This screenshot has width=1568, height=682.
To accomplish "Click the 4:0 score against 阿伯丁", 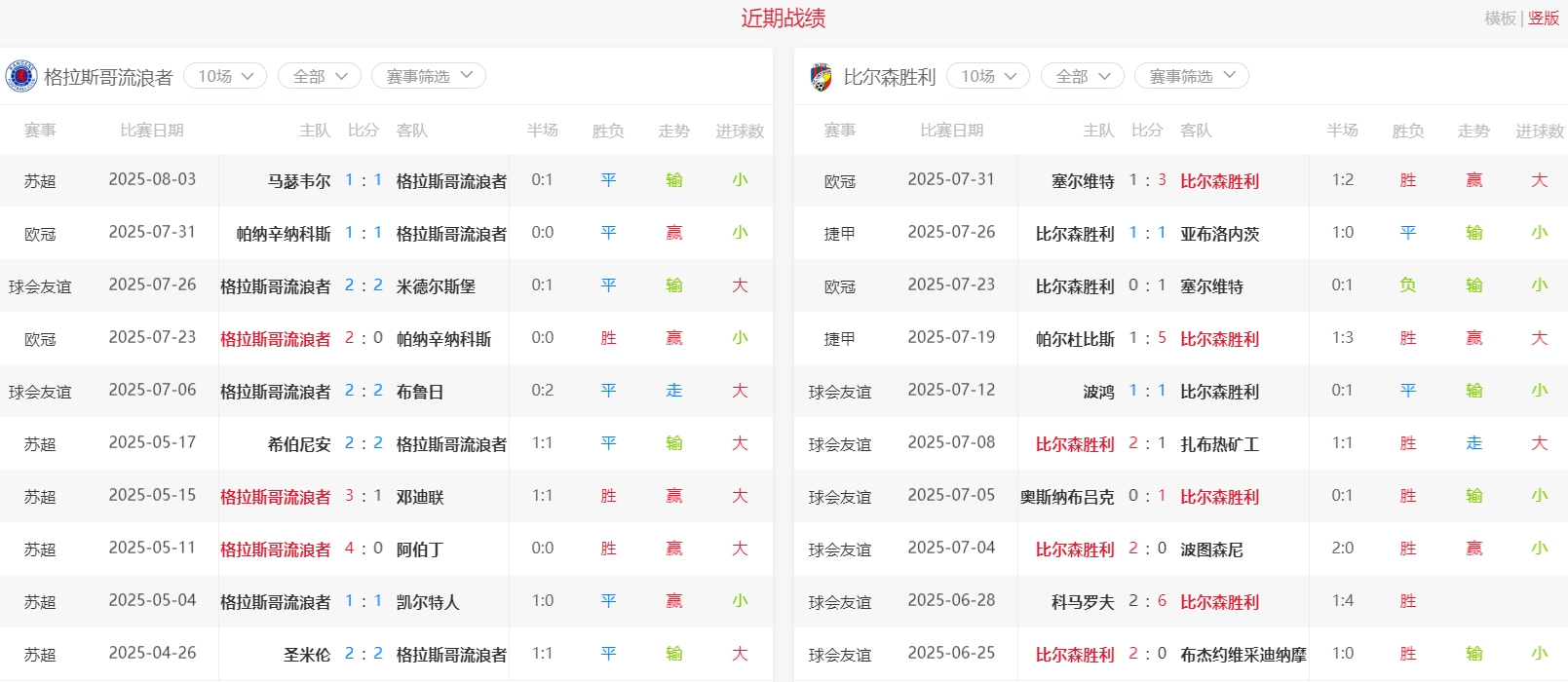I will pyautogui.click(x=363, y=549).
